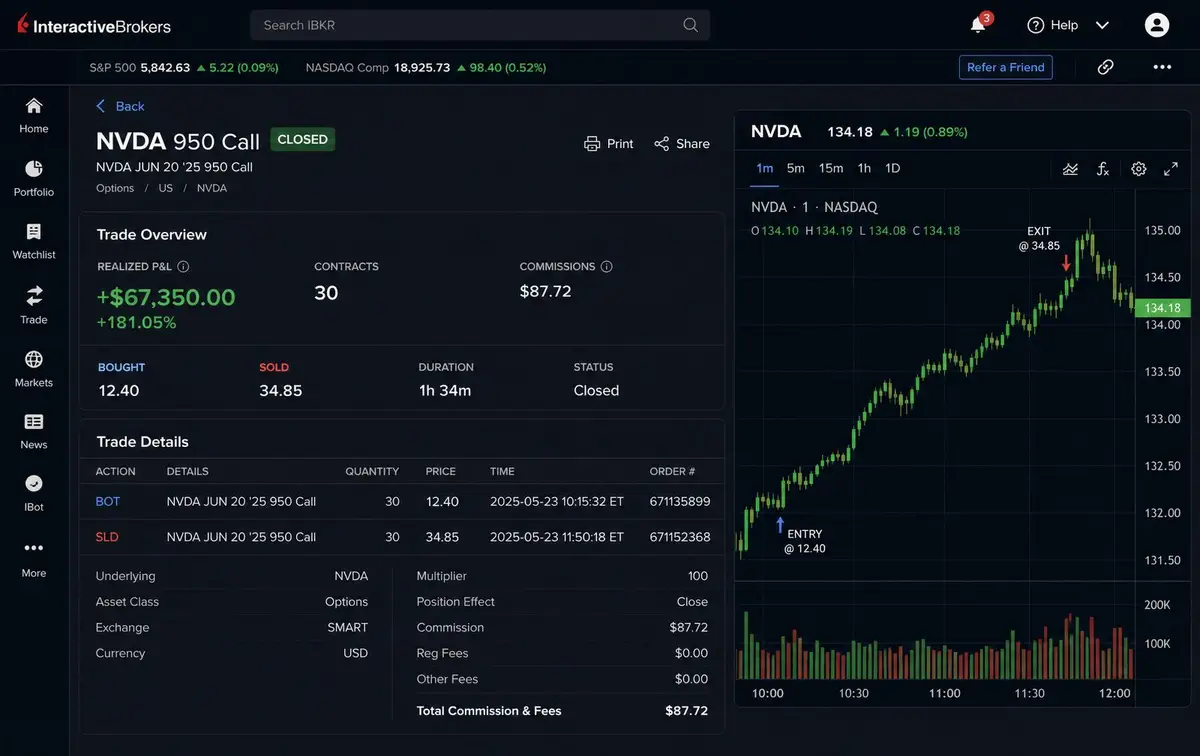Click the Total Commission & Fees row
The height and width of the screenshot is (756, 1200).
coord(562,711)
